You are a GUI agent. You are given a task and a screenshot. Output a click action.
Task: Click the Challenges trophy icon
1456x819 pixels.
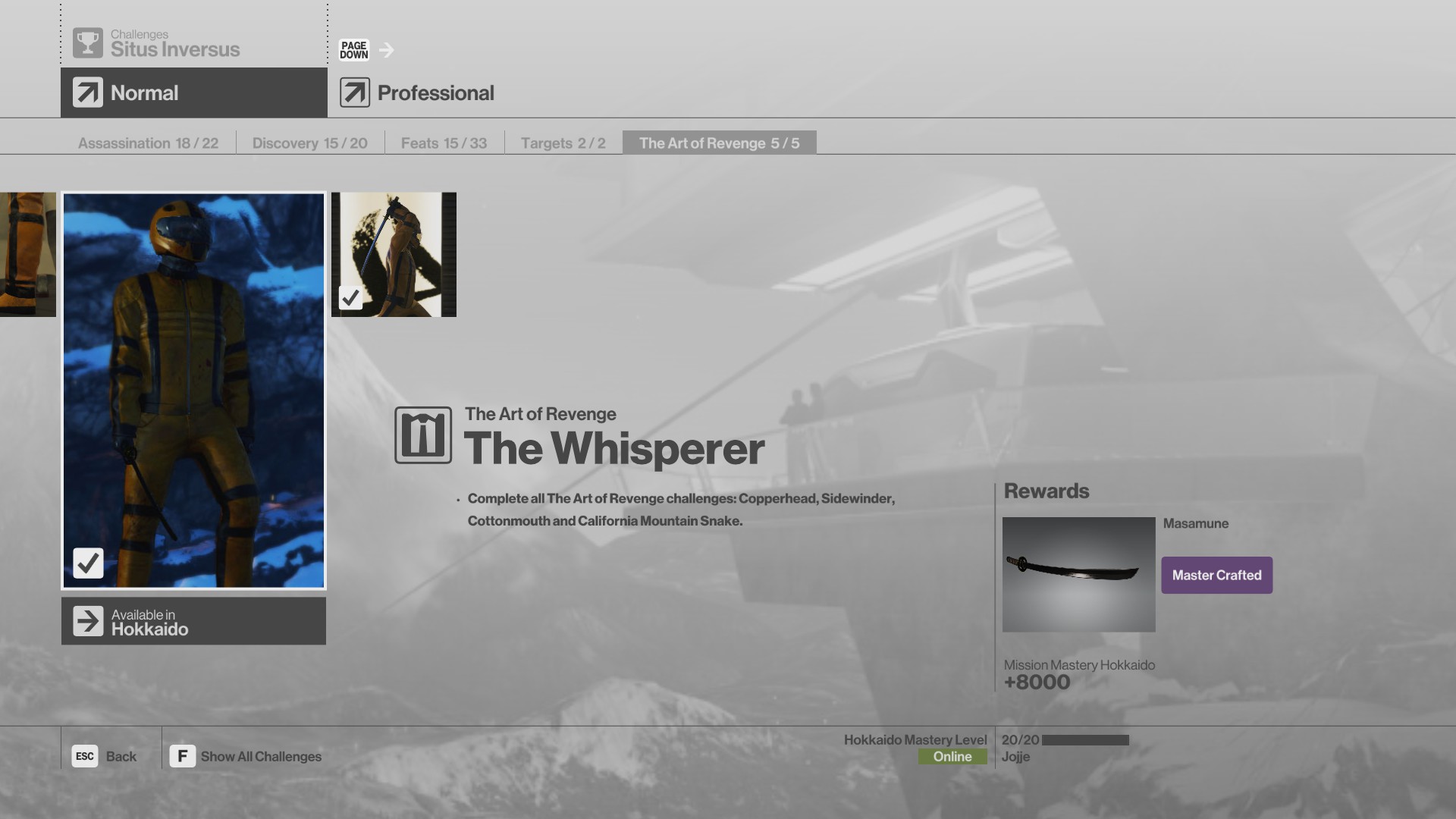pyautogui.click(x=88, y=43)
